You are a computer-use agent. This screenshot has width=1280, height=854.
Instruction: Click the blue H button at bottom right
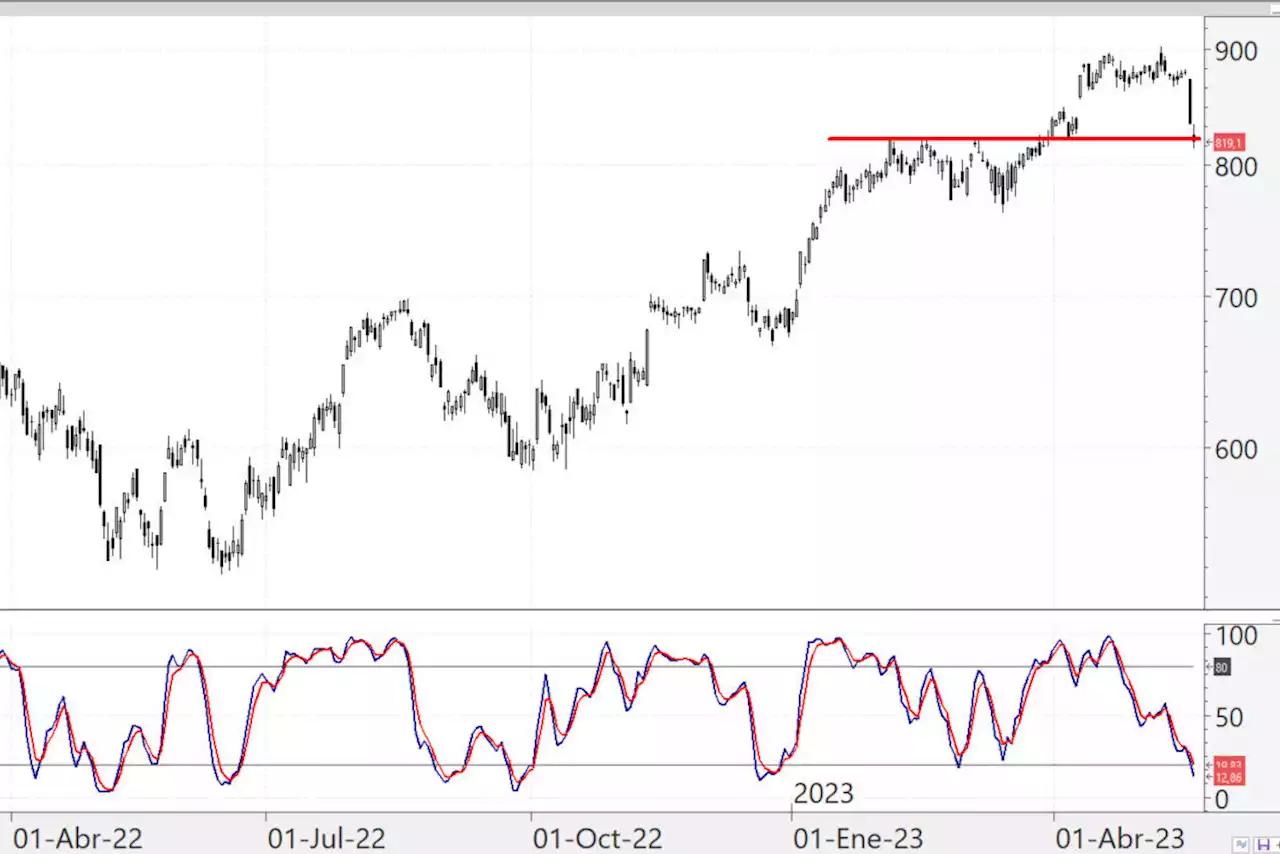(1263, 845)
